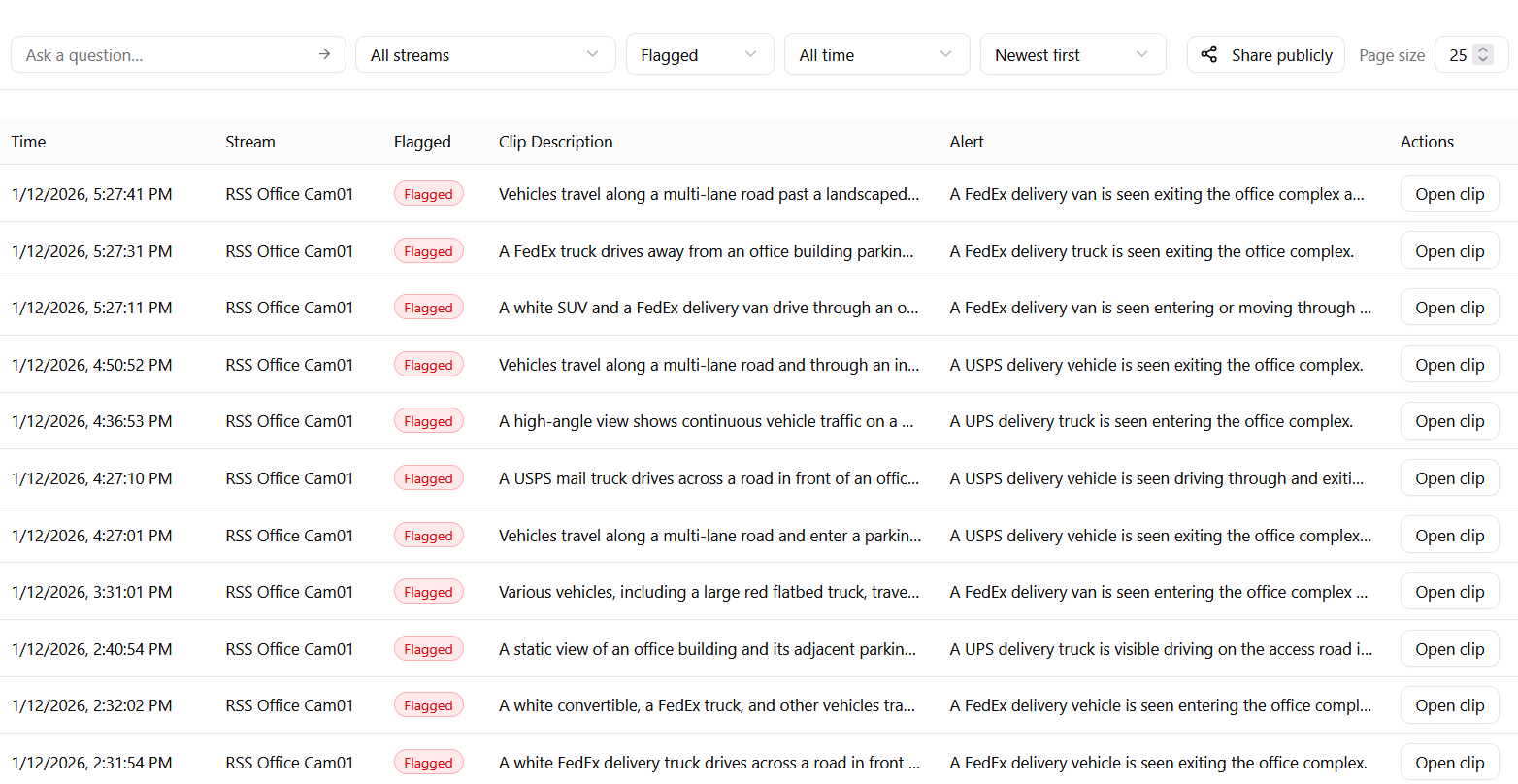This screenshot has height=784, width=1518.
Task: Open the Newest first sort dropdown
Action: (1072, 54)
